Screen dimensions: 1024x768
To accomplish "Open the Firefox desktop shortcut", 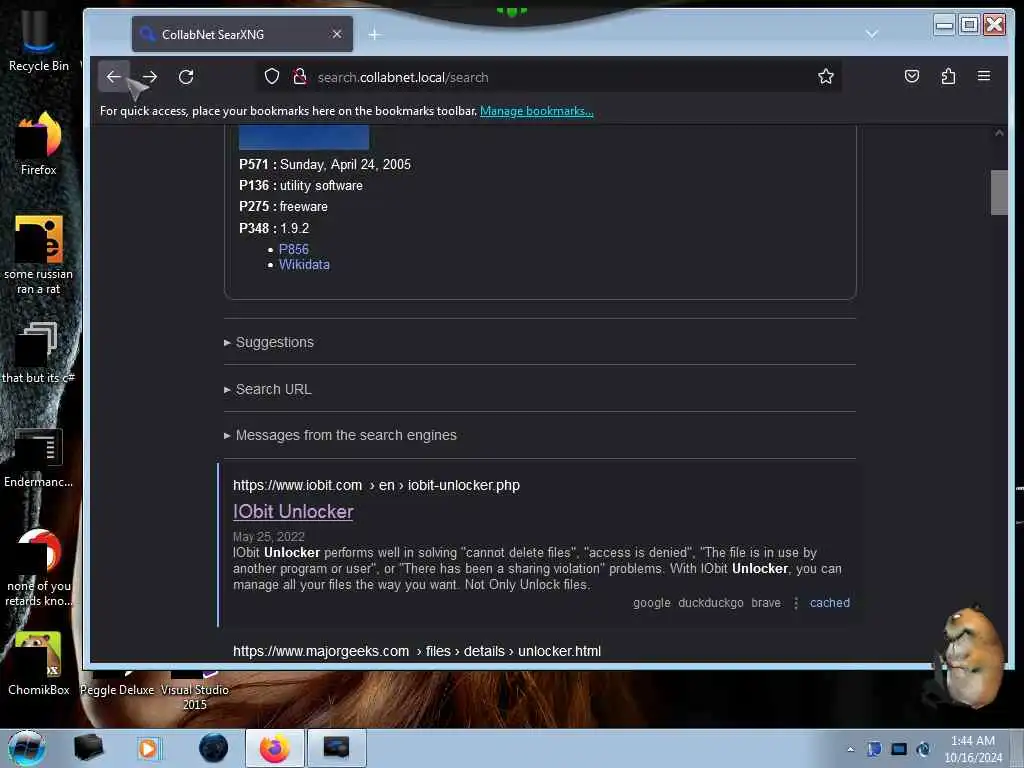I will click(x=39, y=143).
